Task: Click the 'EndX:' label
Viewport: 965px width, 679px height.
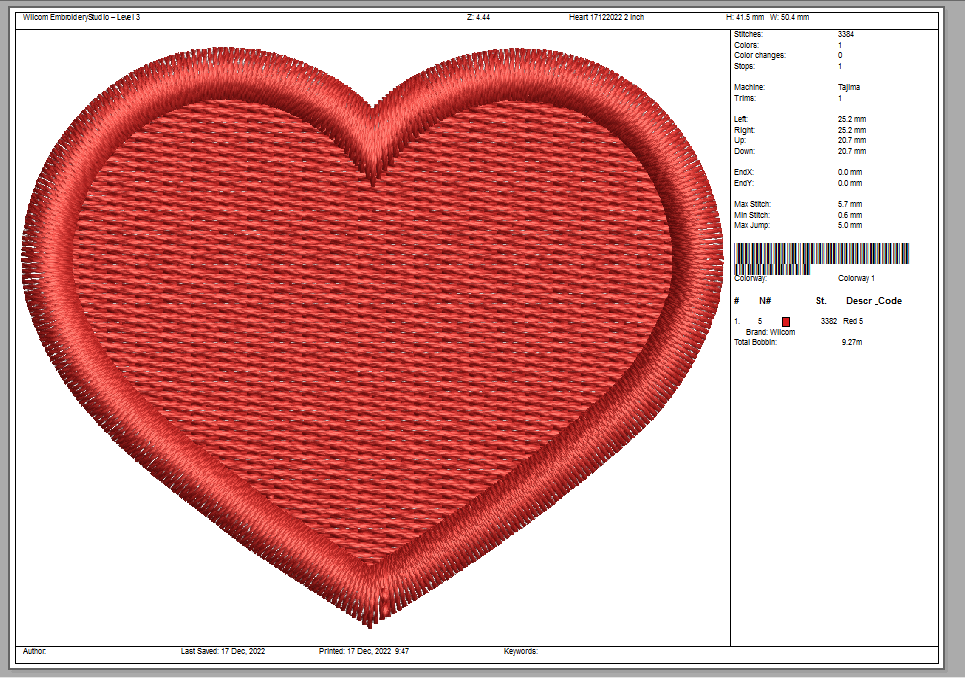Action: click(x=743, y=172)
